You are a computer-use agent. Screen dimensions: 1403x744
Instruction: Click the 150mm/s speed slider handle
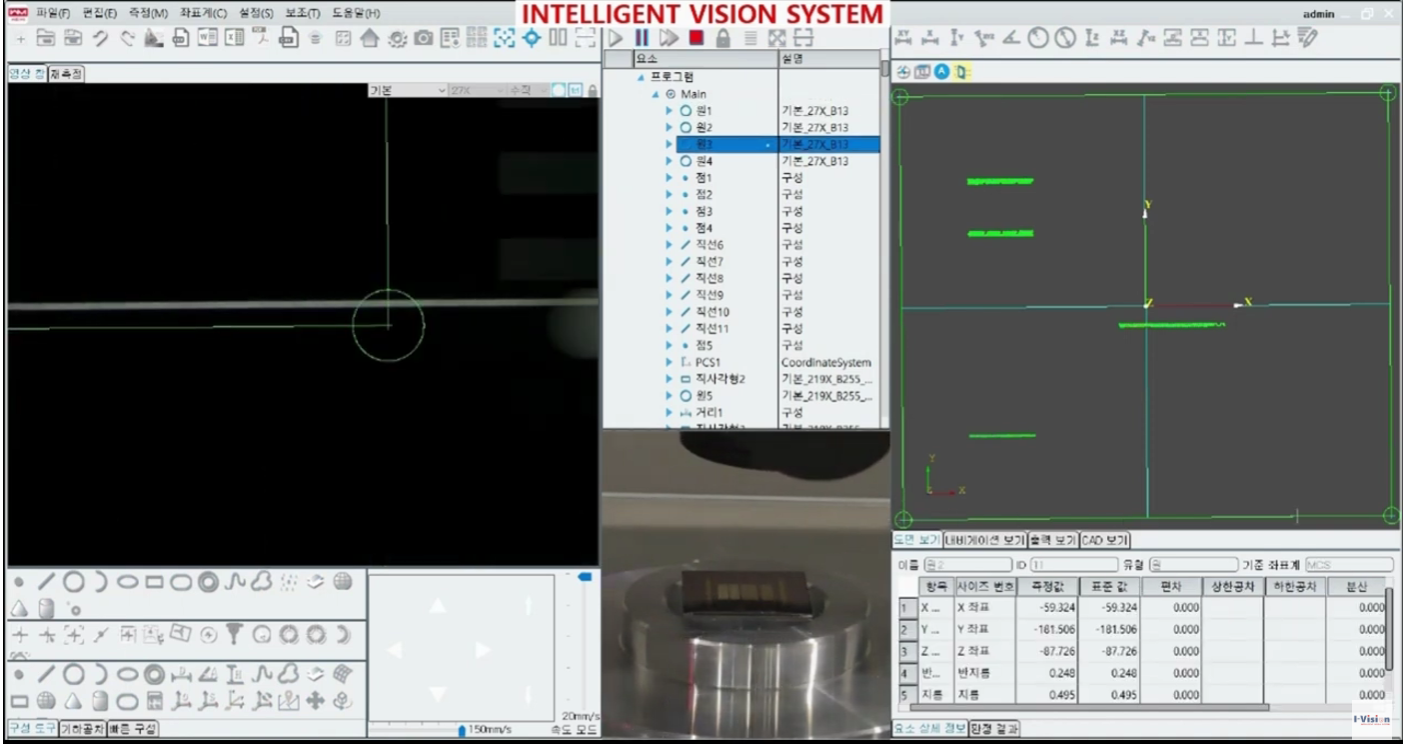[x=462, y=731]
